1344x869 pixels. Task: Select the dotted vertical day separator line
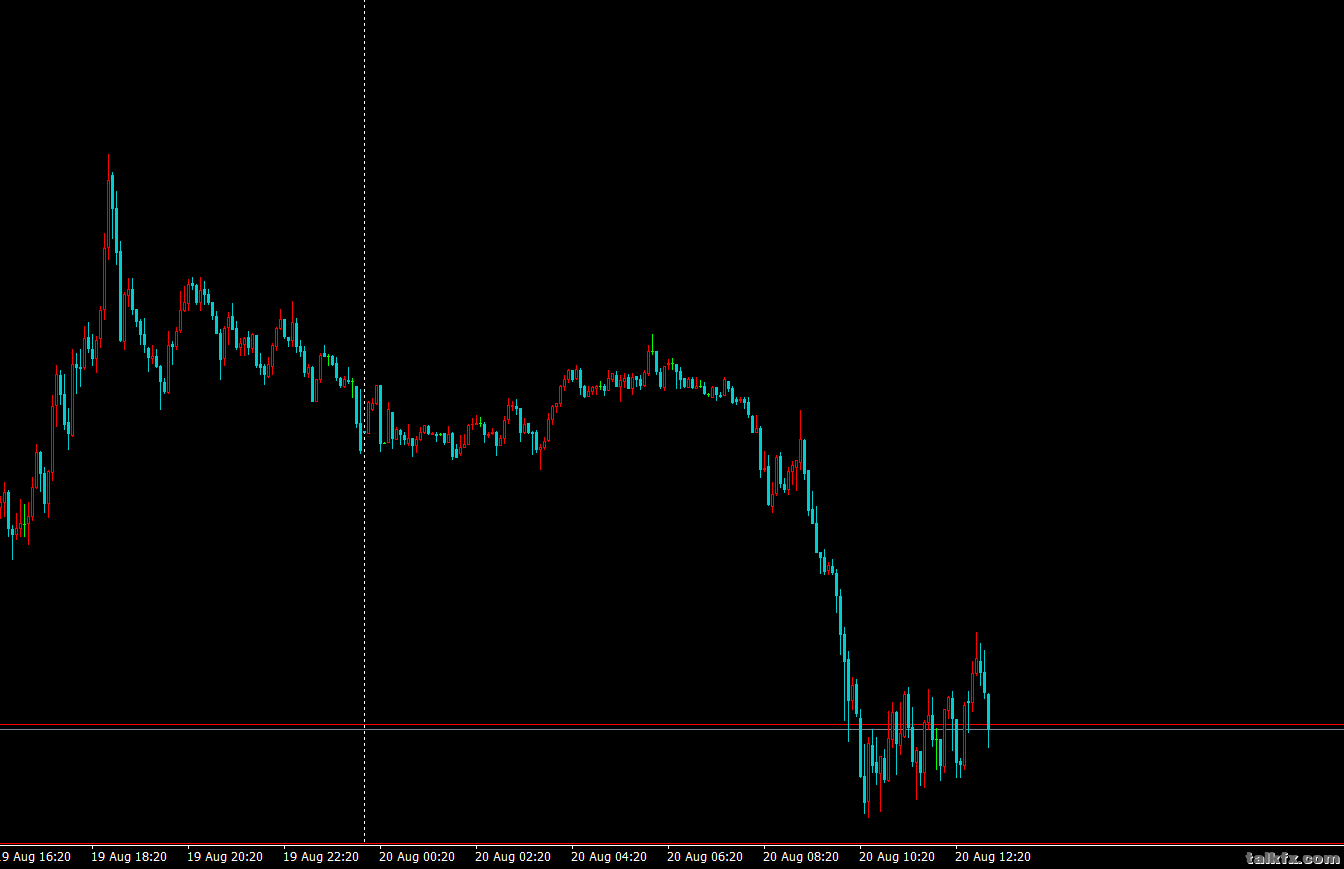[364, 420]
